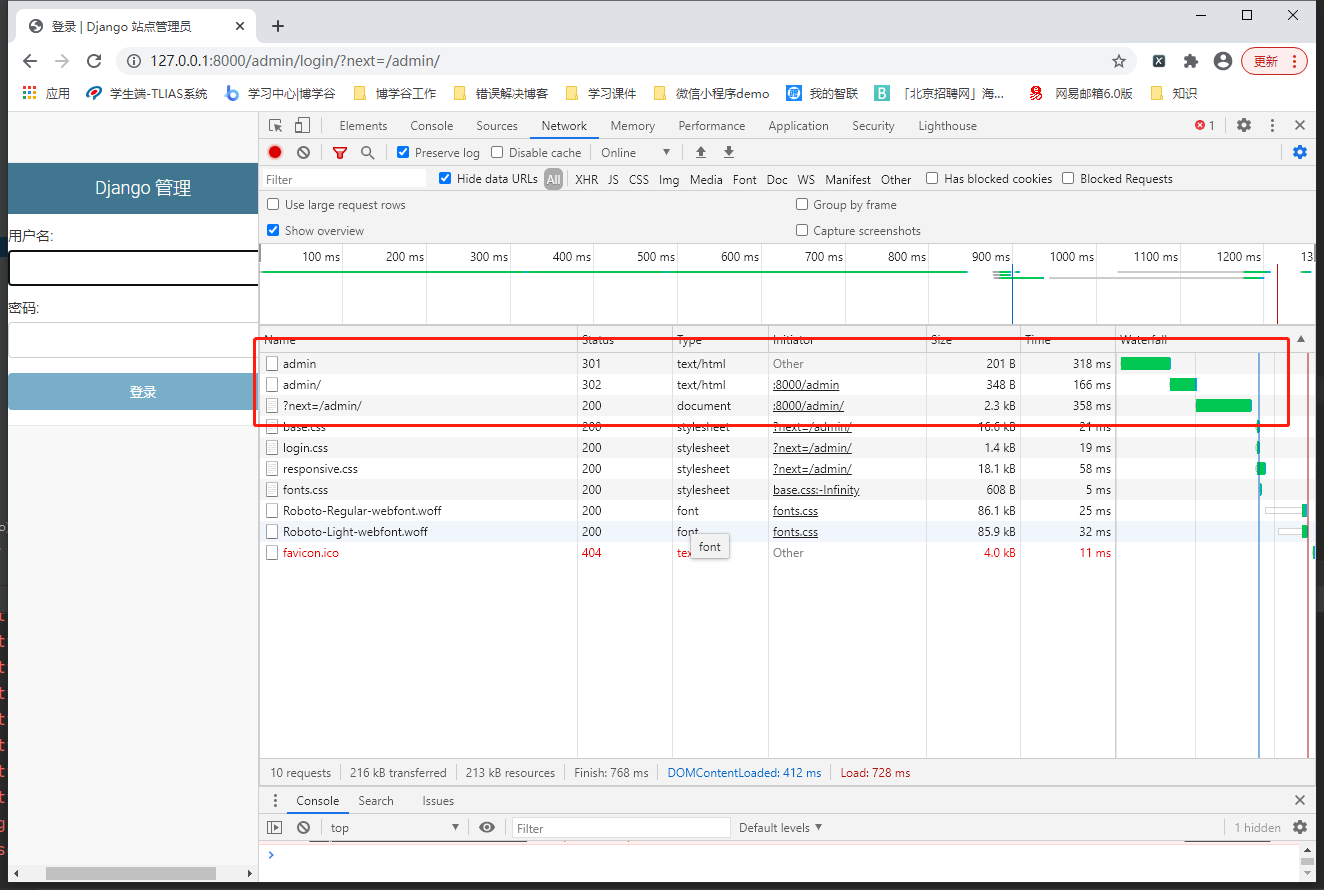Viewport: 1324px width, 890px height.
Task: Open Default levels dropdown
Action: coord(780,827)
